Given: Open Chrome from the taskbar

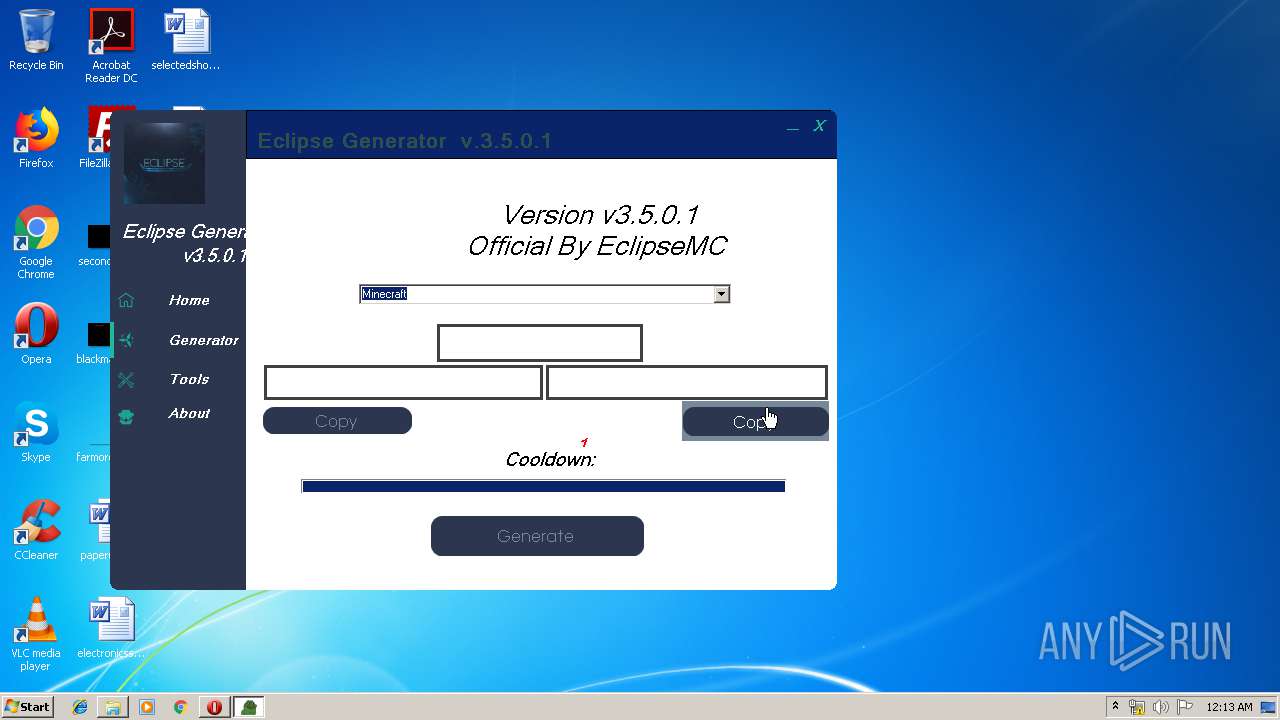Looking at the screenshot, I should coord(180,707).
